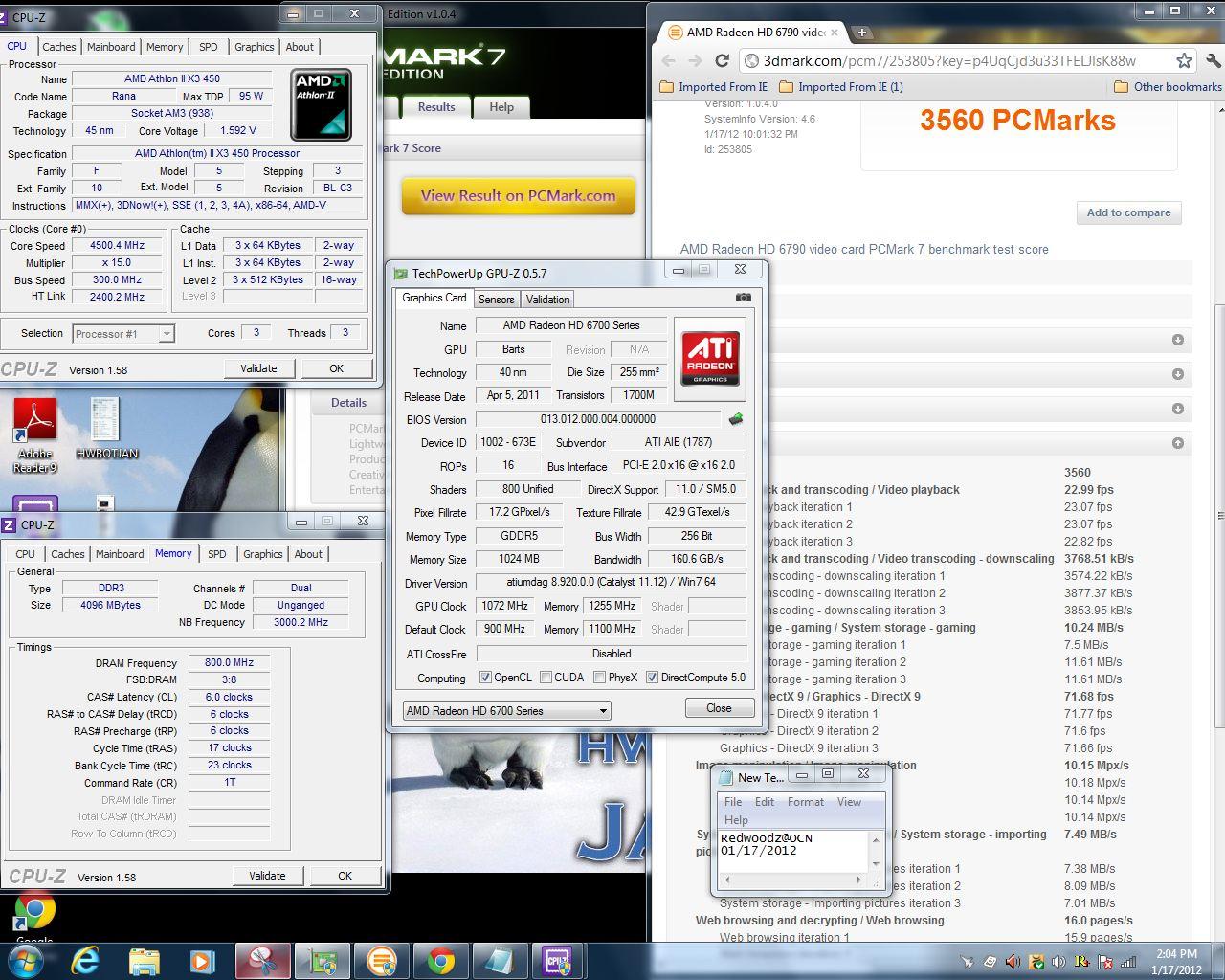
Task: Open Notepad's Format menu
Action: pyautogui.click(x=805, y=802)
